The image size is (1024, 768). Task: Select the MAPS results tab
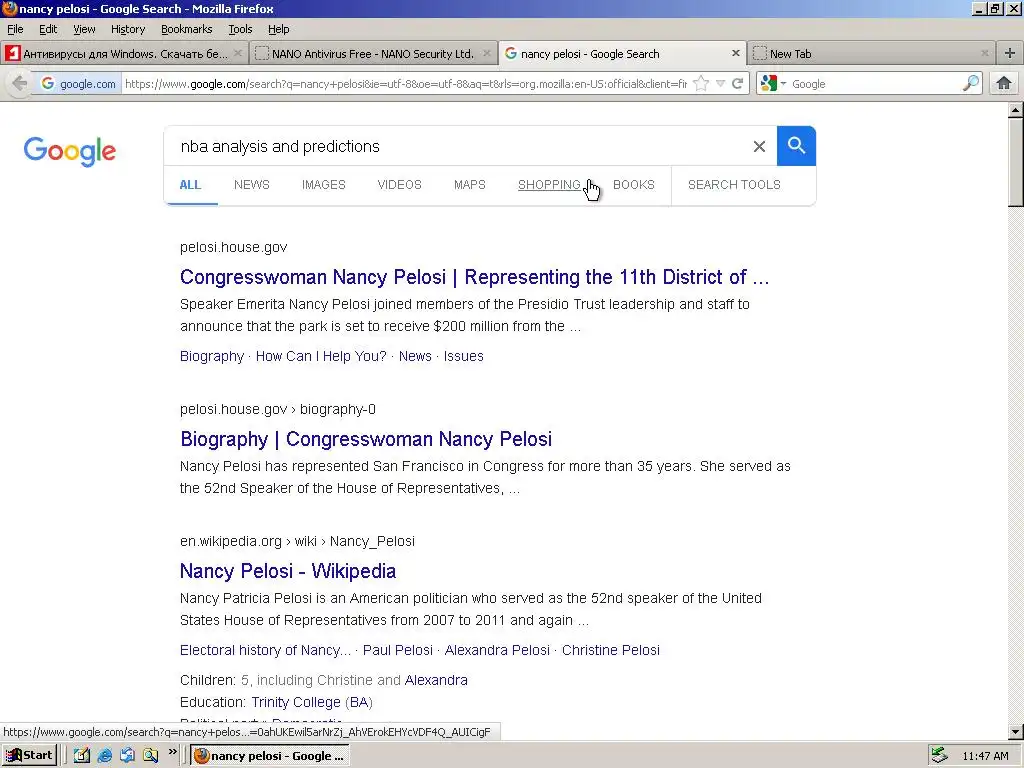coord(470,185)
